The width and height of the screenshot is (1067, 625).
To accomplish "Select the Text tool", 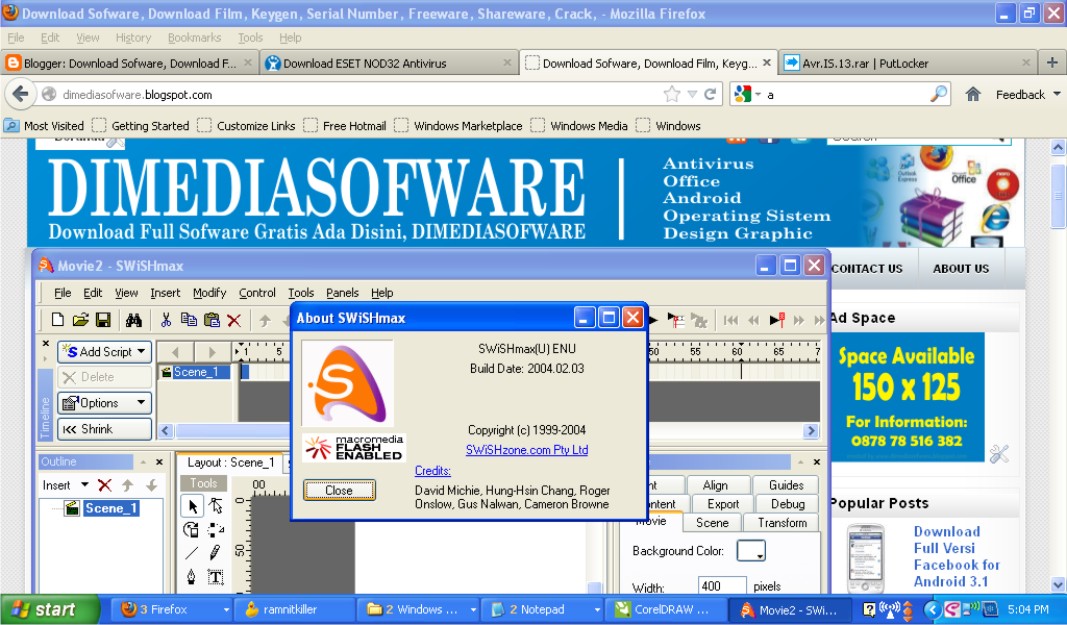I will pyautogui.click(x=216, y=577).
